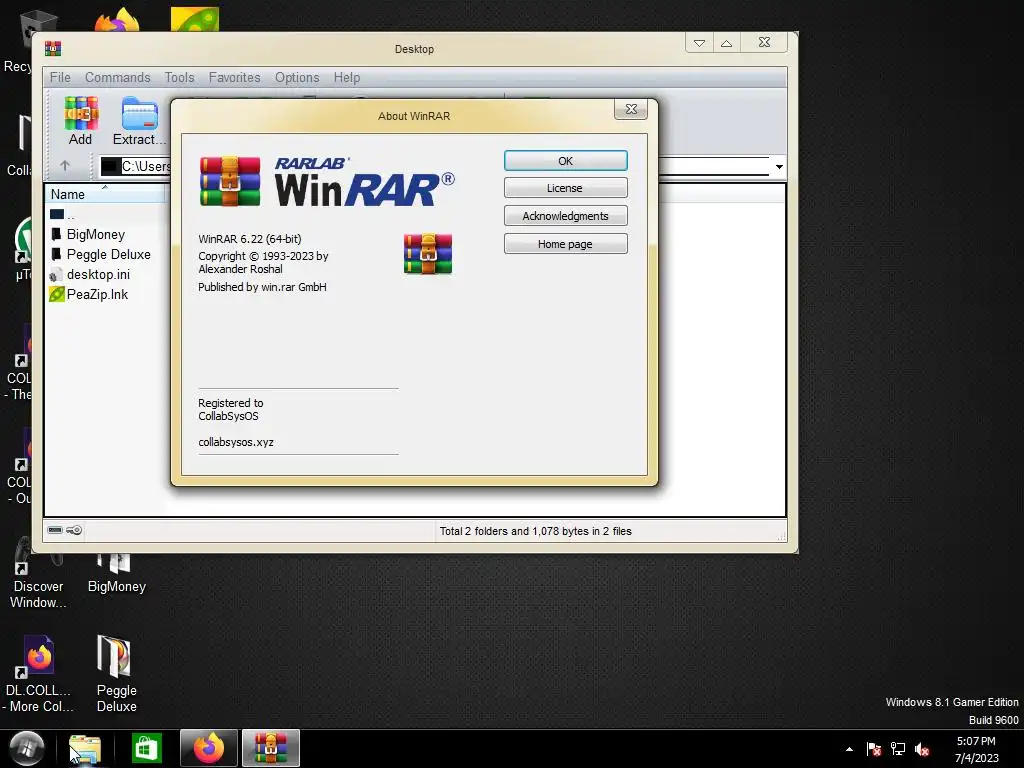The height and width of the screenshot is (768, 1024).
Task: Open the Options menu
Action: pyautogui.click(x=297, y=78)
